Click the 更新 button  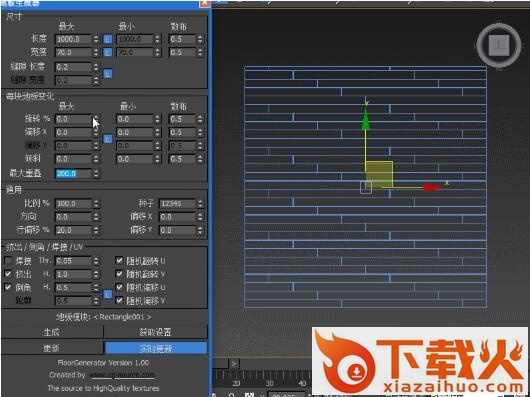click(52, 348)
